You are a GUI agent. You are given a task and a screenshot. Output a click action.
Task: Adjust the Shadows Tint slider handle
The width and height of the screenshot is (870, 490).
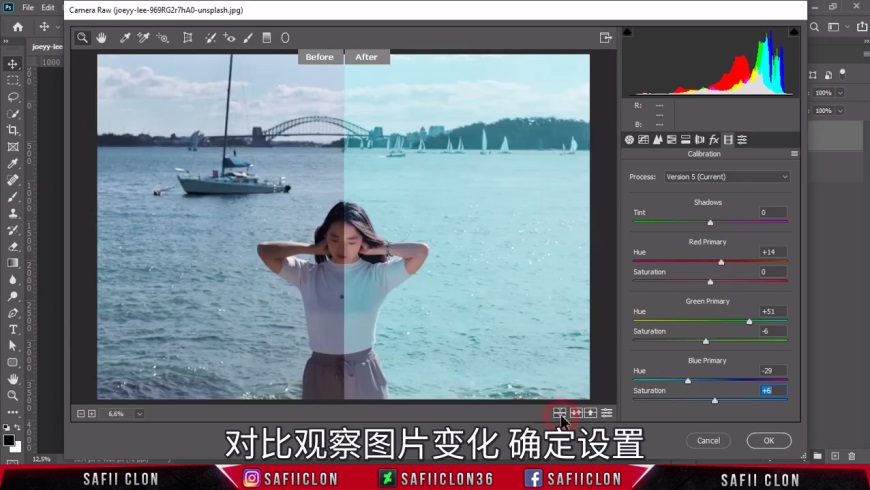click(x=710, y=223)
